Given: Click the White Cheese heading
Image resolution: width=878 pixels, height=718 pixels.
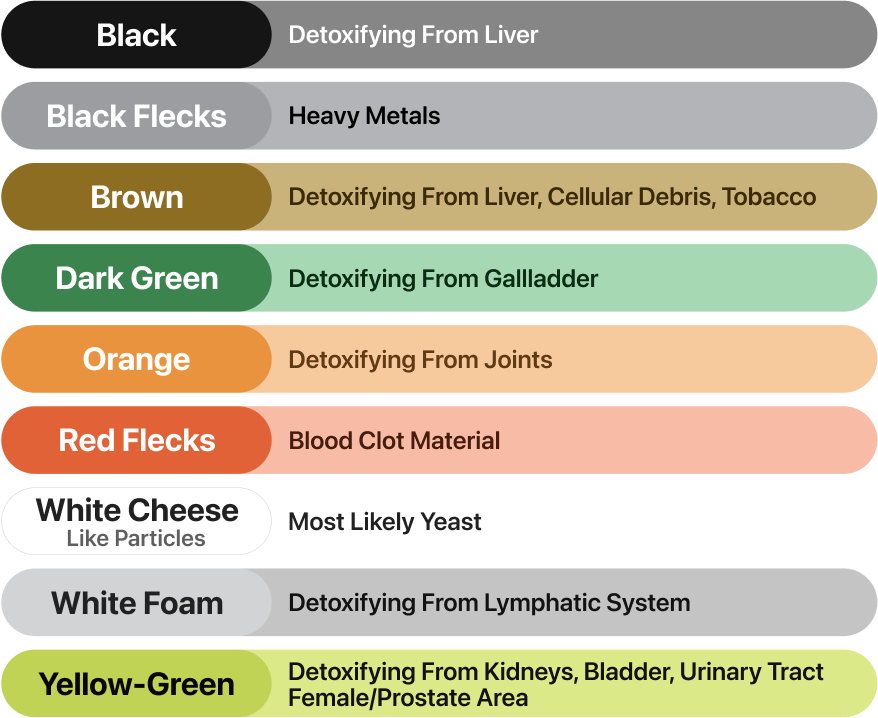Looking at the screenshot, I should tap(137, 510).
